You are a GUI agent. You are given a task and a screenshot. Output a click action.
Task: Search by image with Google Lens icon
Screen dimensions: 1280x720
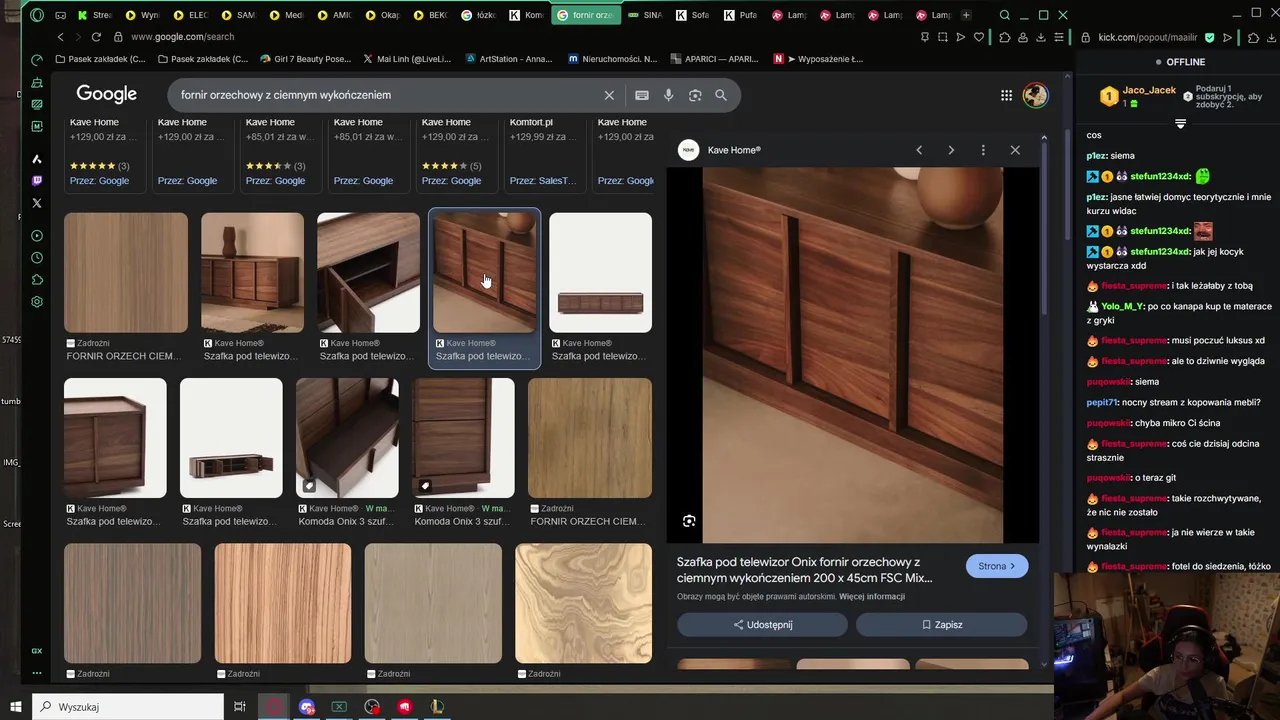coord(695,95)
